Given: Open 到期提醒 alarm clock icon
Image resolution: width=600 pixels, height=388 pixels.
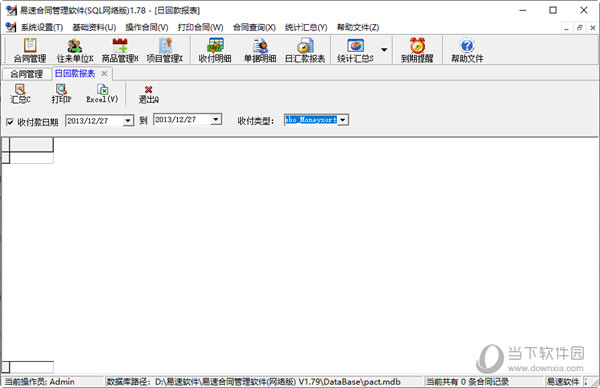Looking at the screenshot, I should (x=417, y=50).
